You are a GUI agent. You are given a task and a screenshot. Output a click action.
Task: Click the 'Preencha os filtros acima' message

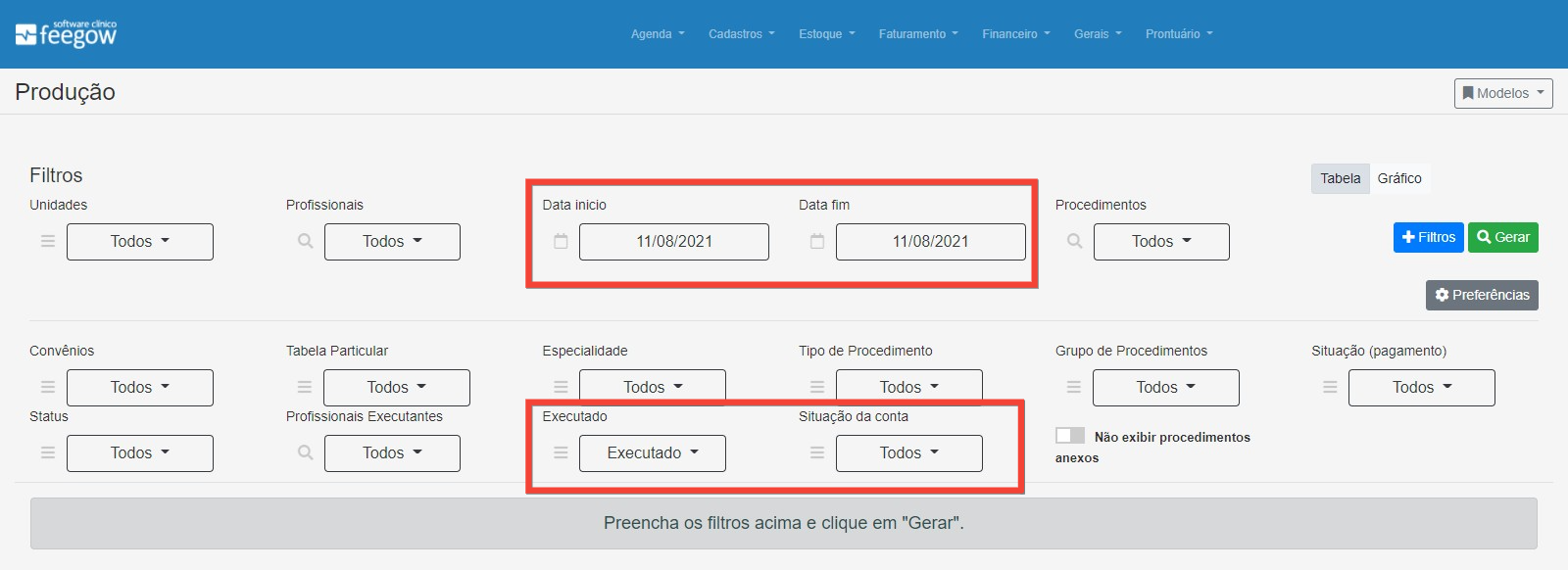point(784,523)
